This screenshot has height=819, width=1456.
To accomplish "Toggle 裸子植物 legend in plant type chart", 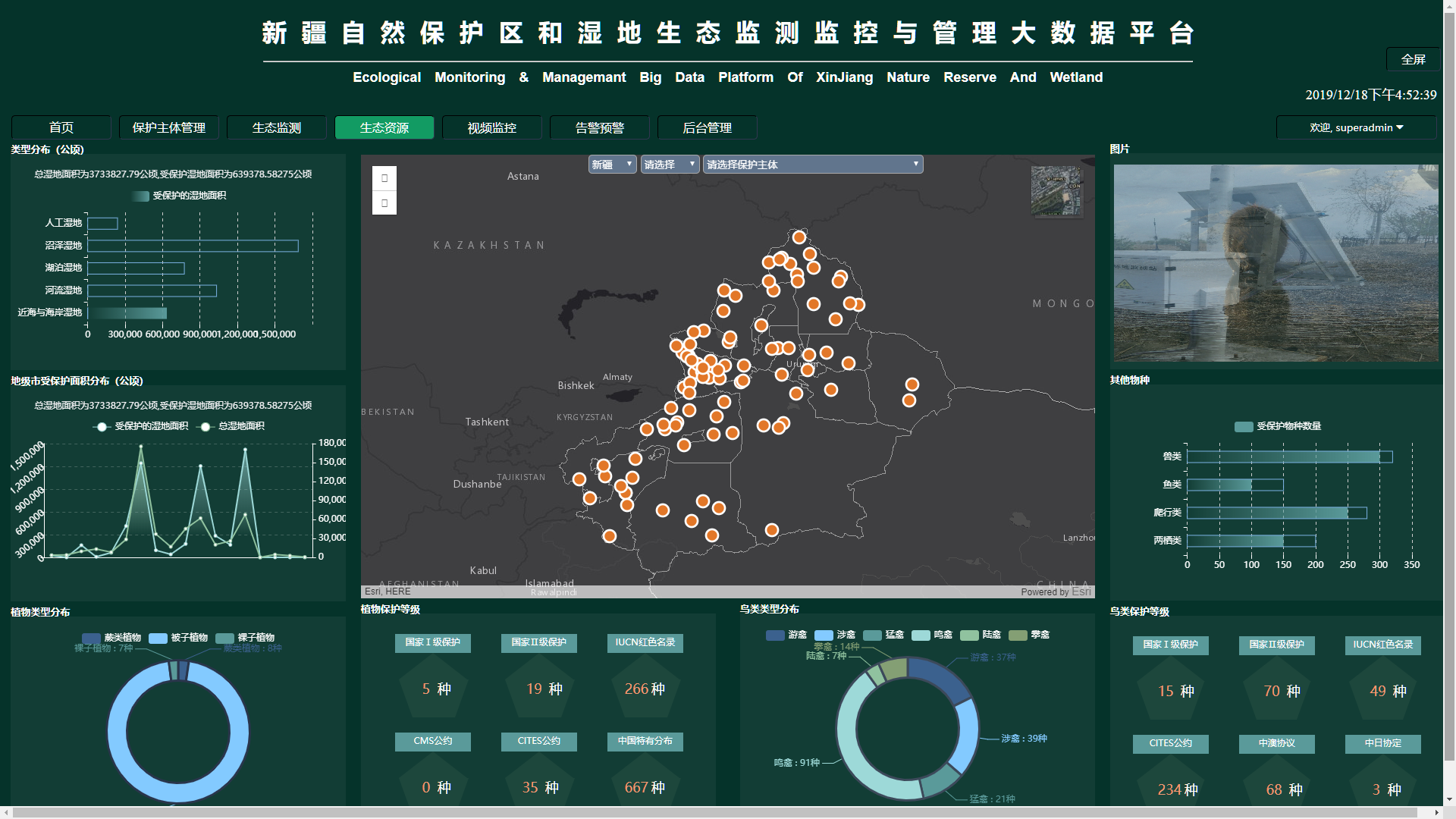I will (x=245, y=638).
